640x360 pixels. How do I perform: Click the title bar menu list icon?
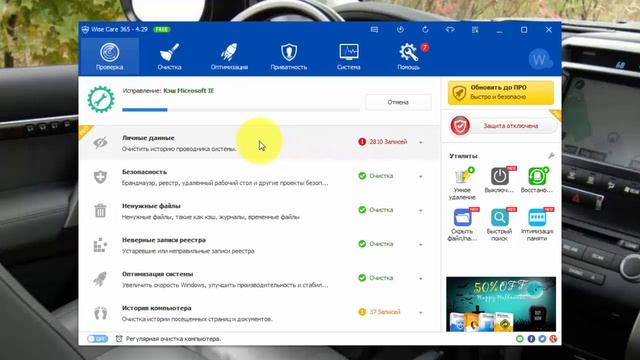(x=475, y=30)
